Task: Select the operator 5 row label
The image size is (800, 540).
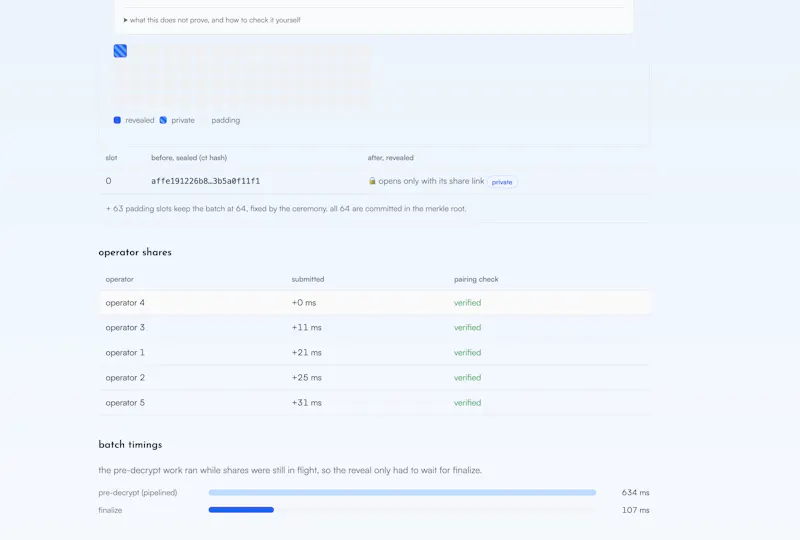Action: (x=125, y=403)
